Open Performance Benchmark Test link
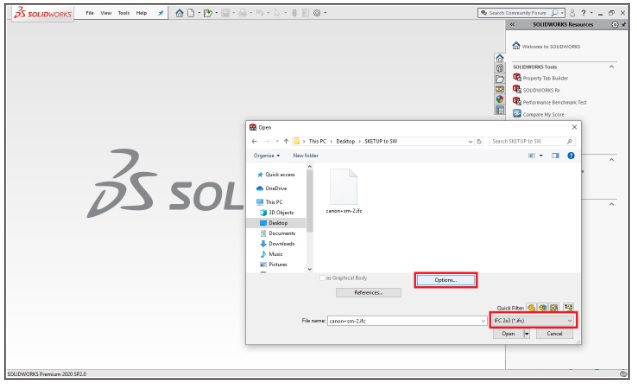The width and height of the screenshot is (637, 387). 555,102
